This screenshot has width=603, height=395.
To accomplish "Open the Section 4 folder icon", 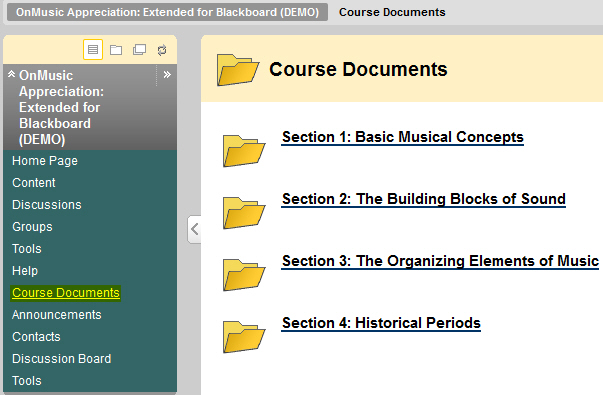I will pos(244,337).
